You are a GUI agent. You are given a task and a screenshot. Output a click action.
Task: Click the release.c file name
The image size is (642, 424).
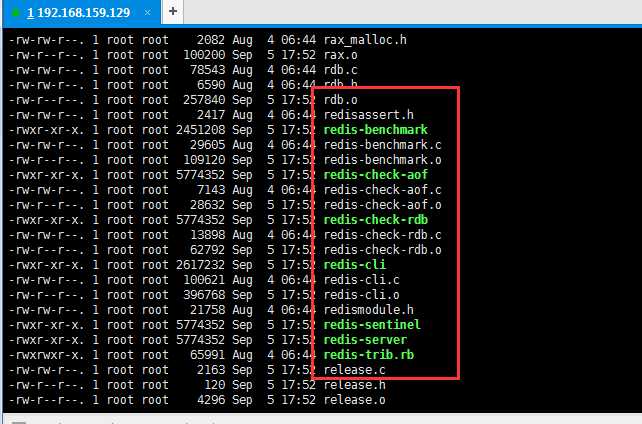[355, 370]
